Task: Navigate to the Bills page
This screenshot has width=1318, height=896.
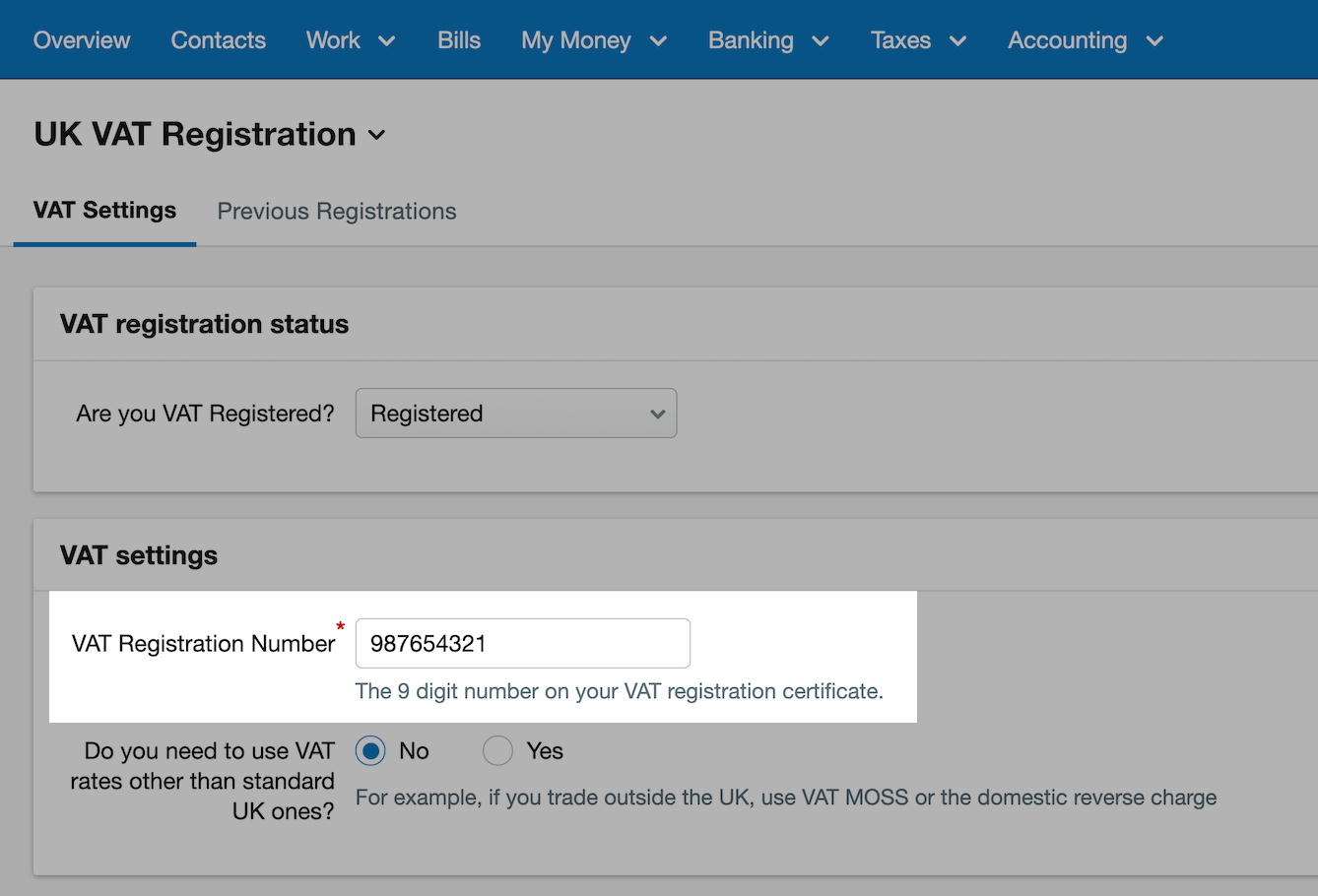Action: pos(459,40)
